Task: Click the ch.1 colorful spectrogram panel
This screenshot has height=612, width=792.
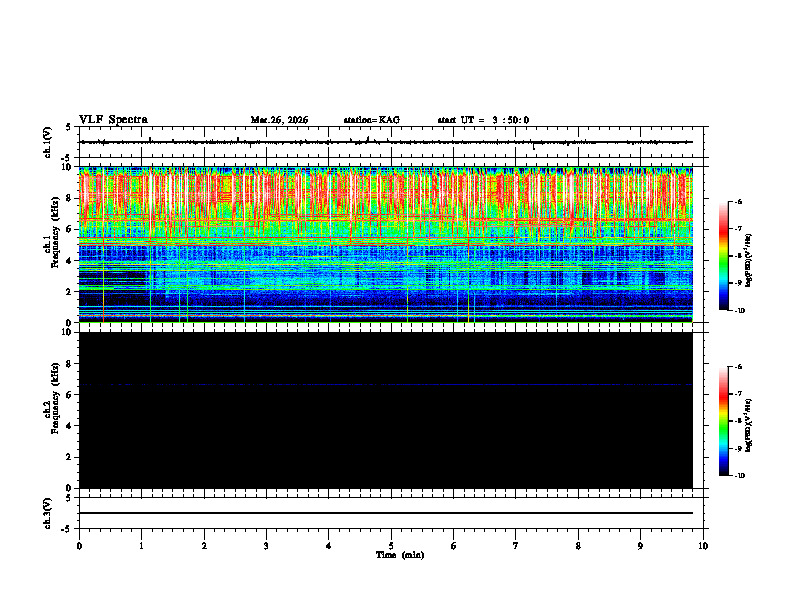Action: 385,244
